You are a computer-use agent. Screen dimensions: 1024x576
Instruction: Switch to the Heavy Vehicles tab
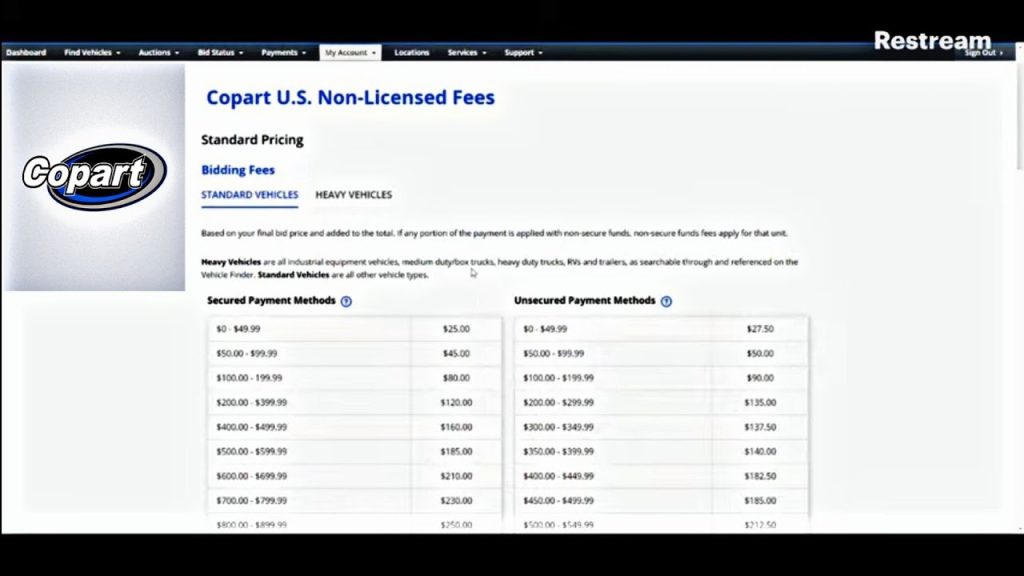pos(353,195)
